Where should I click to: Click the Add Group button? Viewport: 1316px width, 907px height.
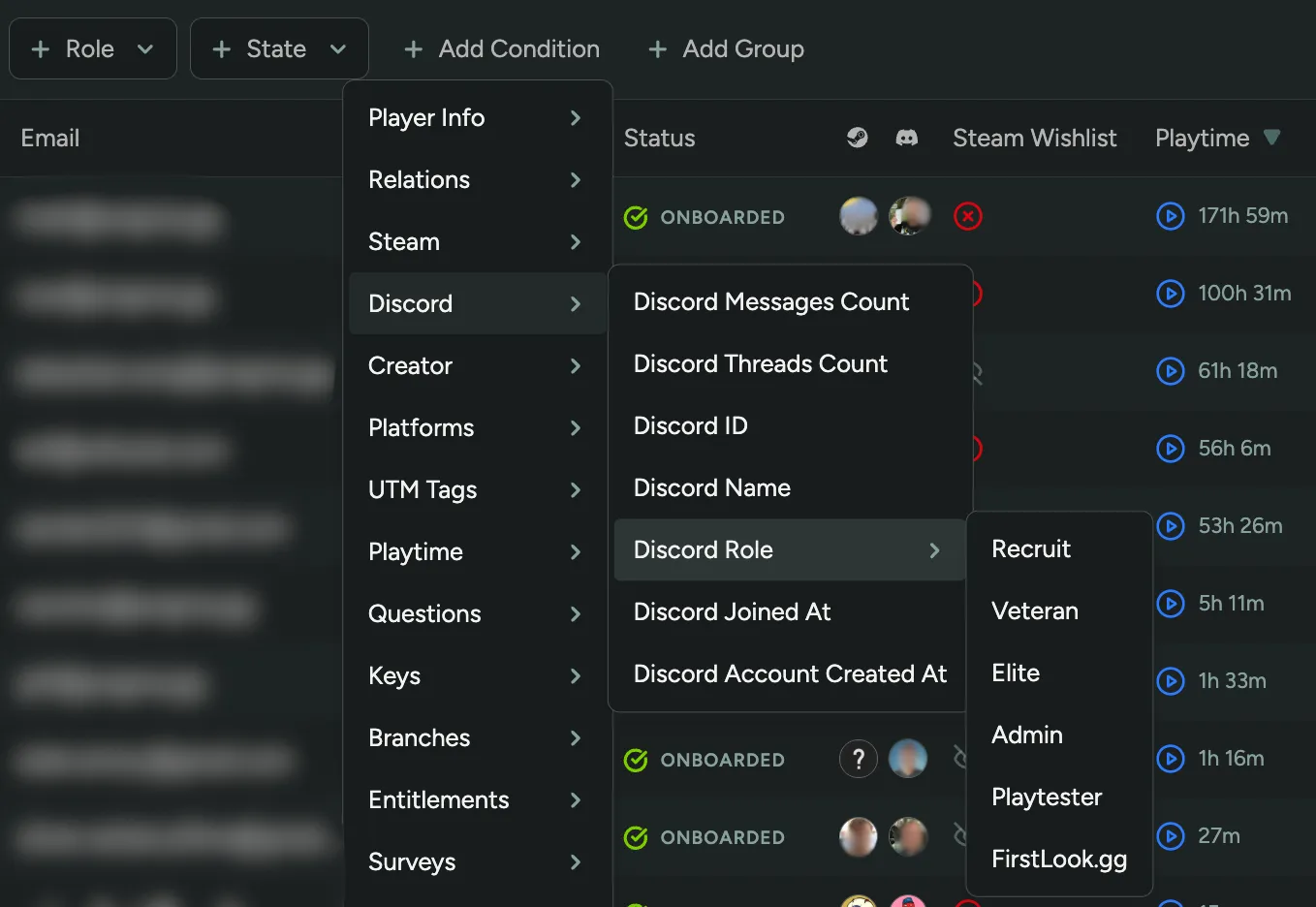point(726,48)
